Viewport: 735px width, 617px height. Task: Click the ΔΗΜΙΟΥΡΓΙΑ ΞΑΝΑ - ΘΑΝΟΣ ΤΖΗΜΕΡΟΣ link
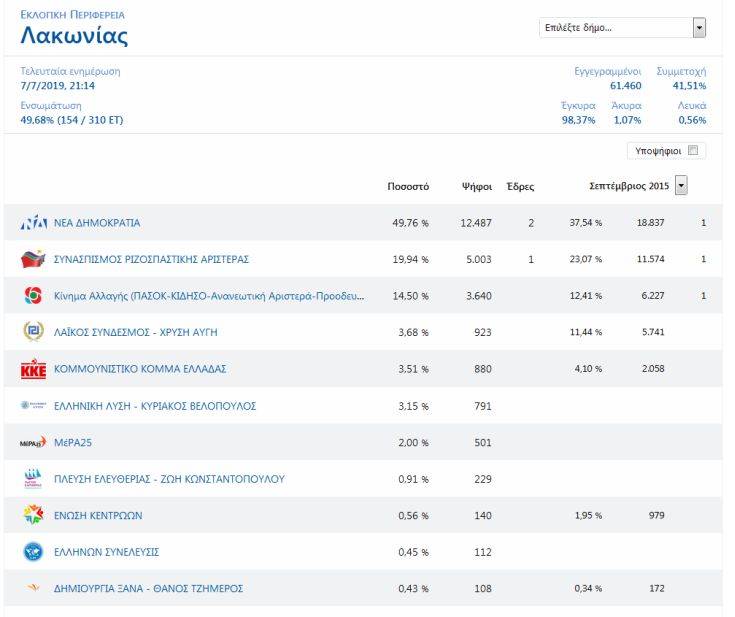coord(148,589)
